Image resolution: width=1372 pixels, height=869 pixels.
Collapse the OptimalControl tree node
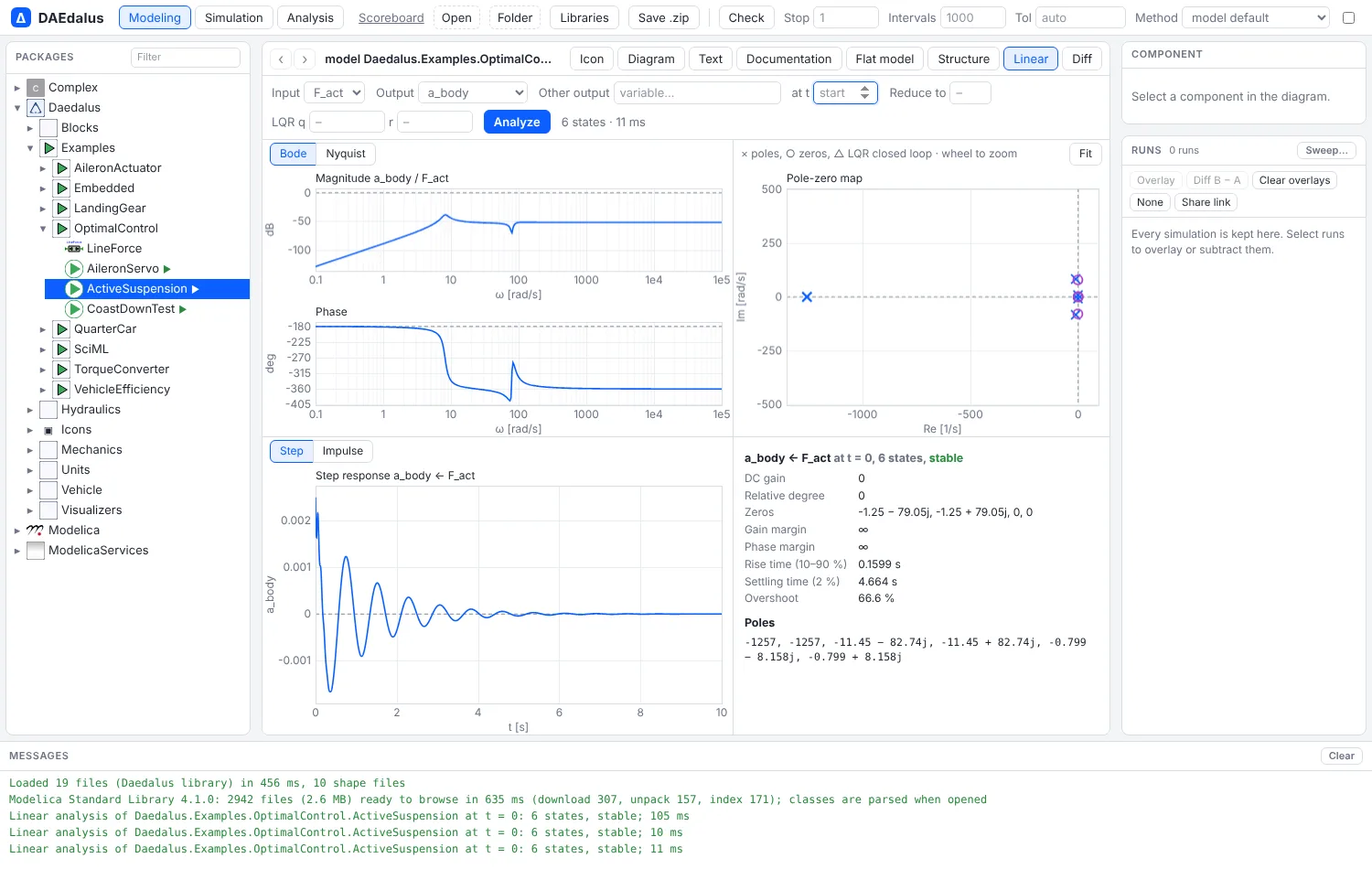(43, 229)
